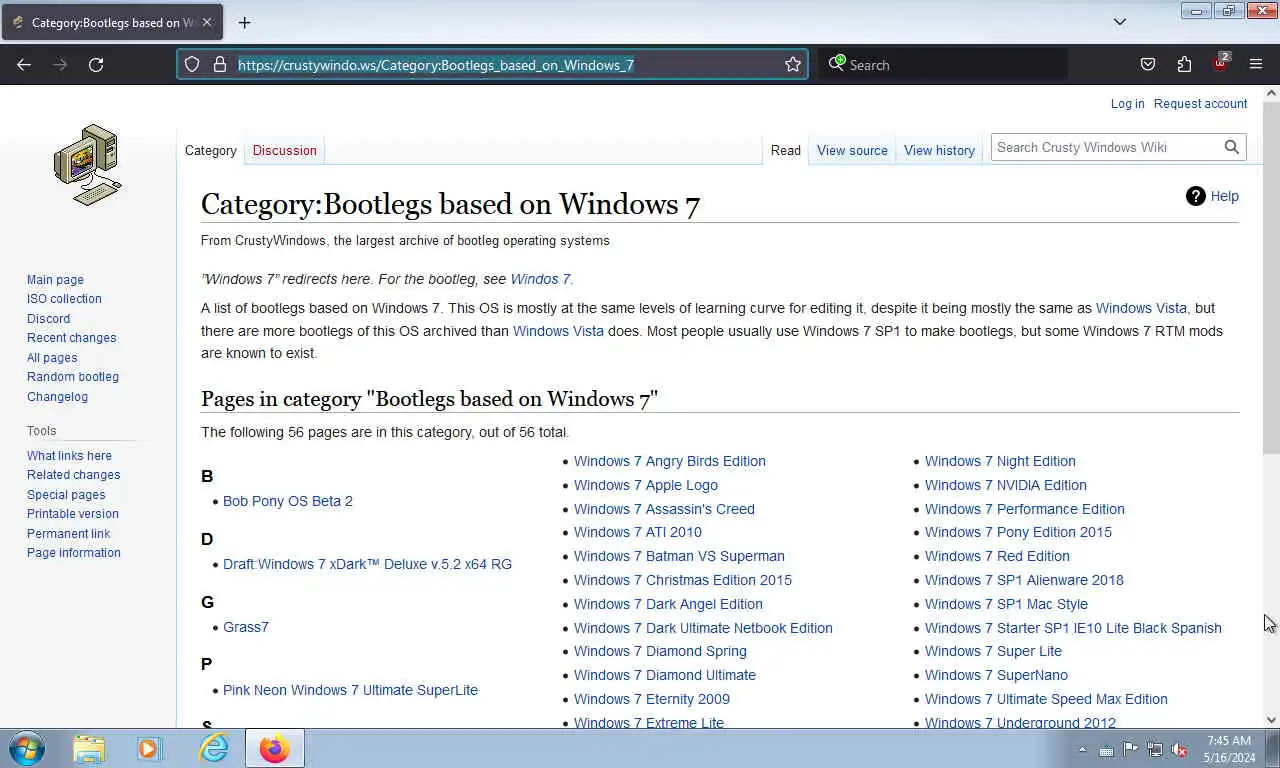Viewport: 1280px width, 768px height.
Task: Open Bob Pony OS Beta 2 page
Action: point(288,501)
